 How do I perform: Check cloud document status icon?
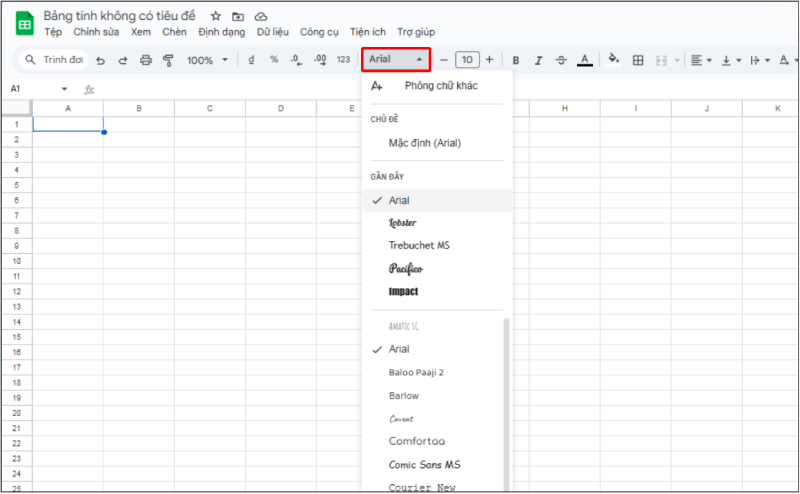(x=261, y=17)
